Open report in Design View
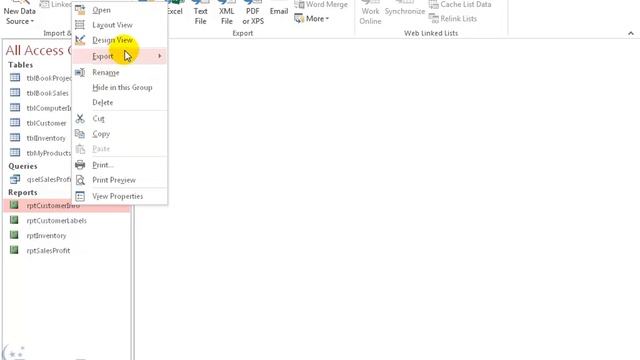Screen dimensions: 640x360 (119, 40)
